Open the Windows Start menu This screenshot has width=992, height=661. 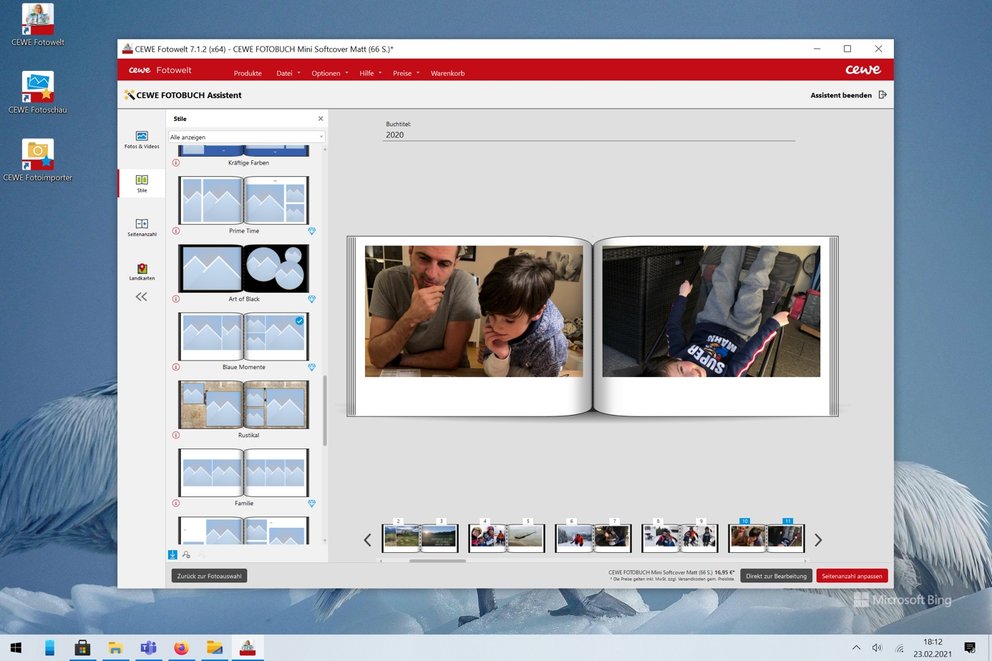pyautogui.click(x=16, y=648)
